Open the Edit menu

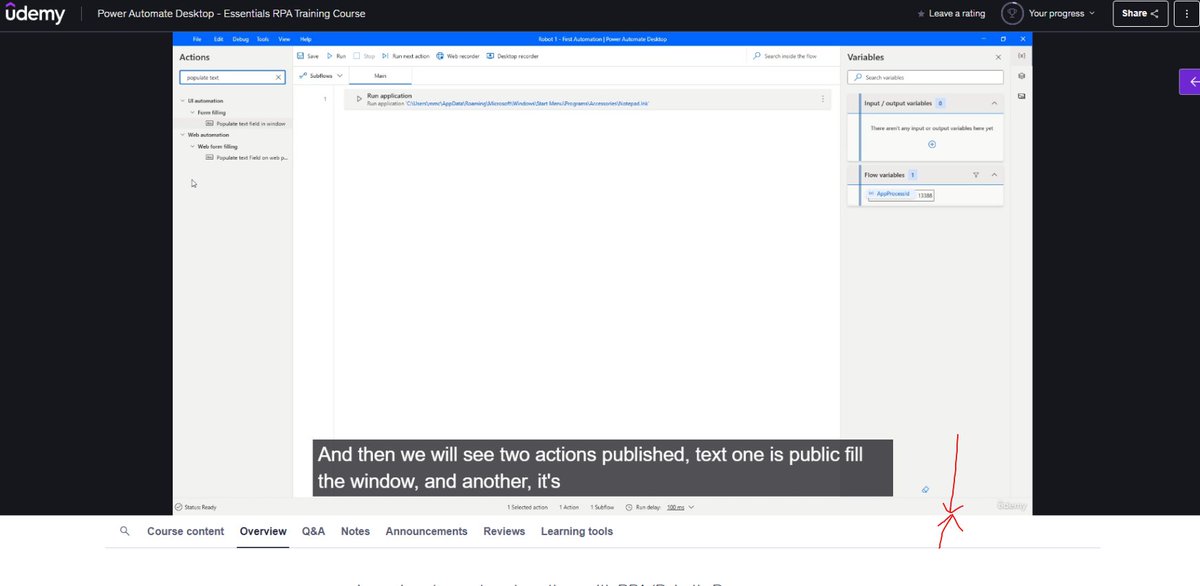click(218, 38)
